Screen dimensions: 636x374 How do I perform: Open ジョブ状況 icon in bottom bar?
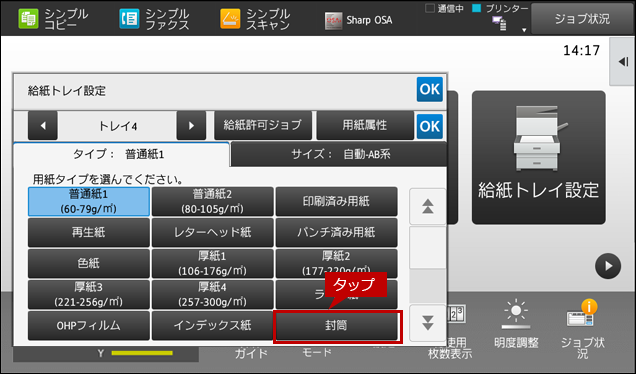582,329
